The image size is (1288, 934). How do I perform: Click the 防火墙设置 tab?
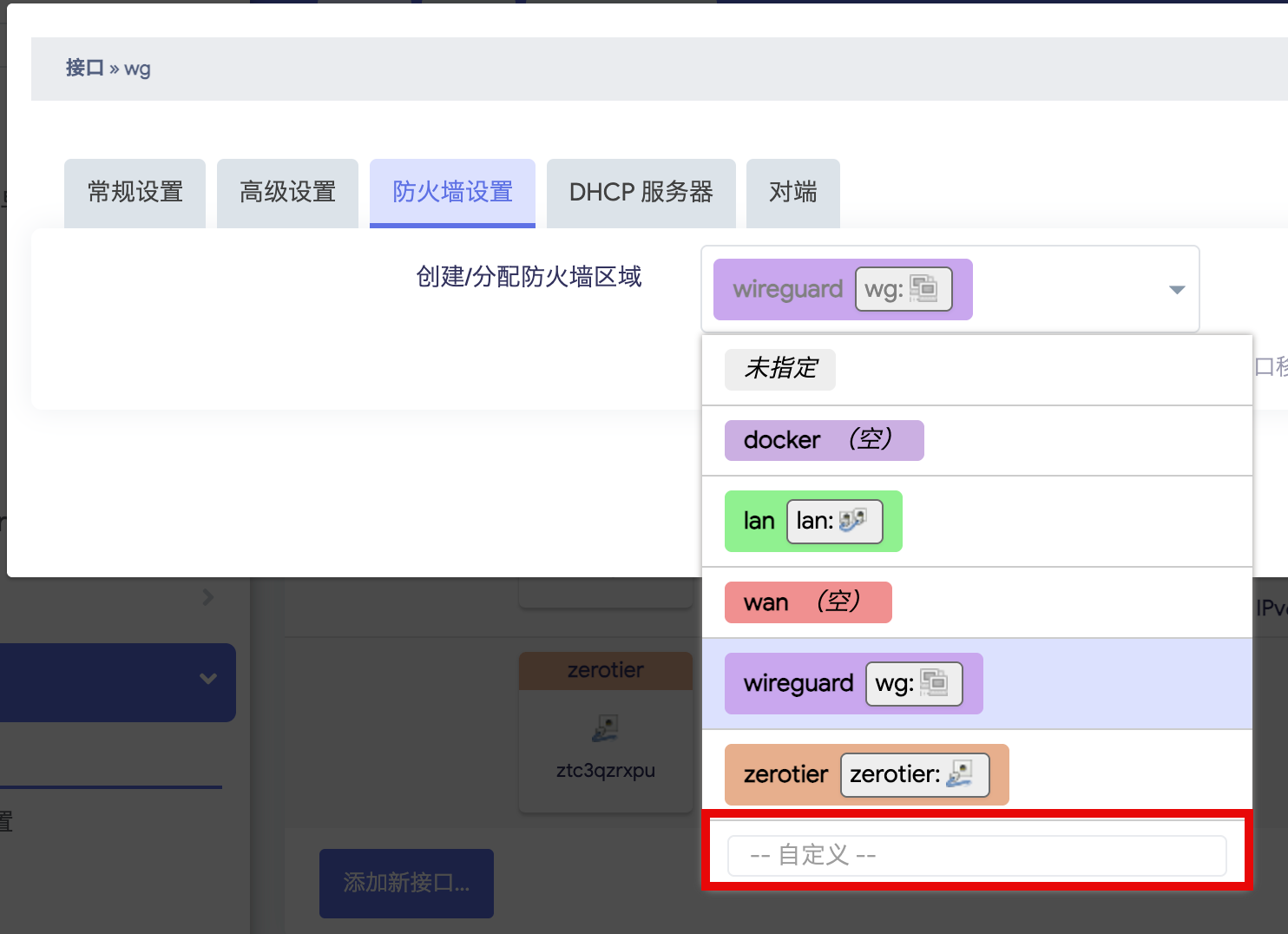tap(452, 193)
